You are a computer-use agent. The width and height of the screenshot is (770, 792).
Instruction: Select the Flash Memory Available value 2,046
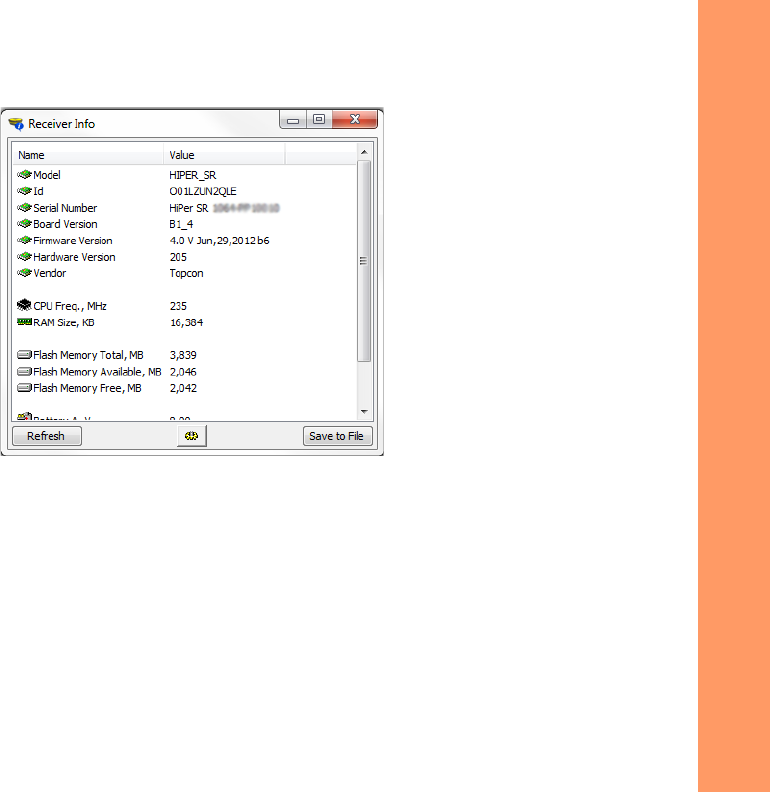pos(183,372)
